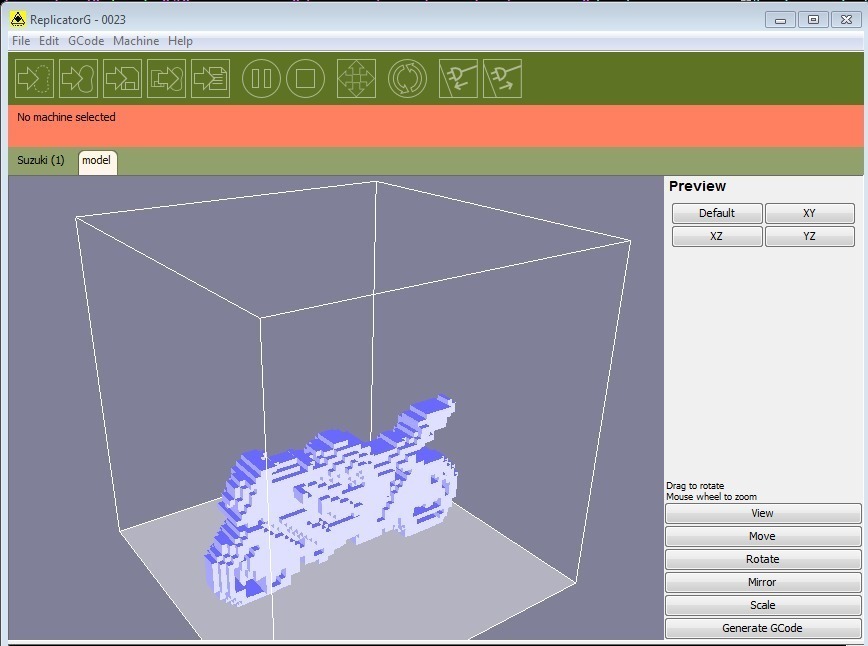
Task: Click the Build to machine icon
Action: pyautogui.click(x=79, y=79)
